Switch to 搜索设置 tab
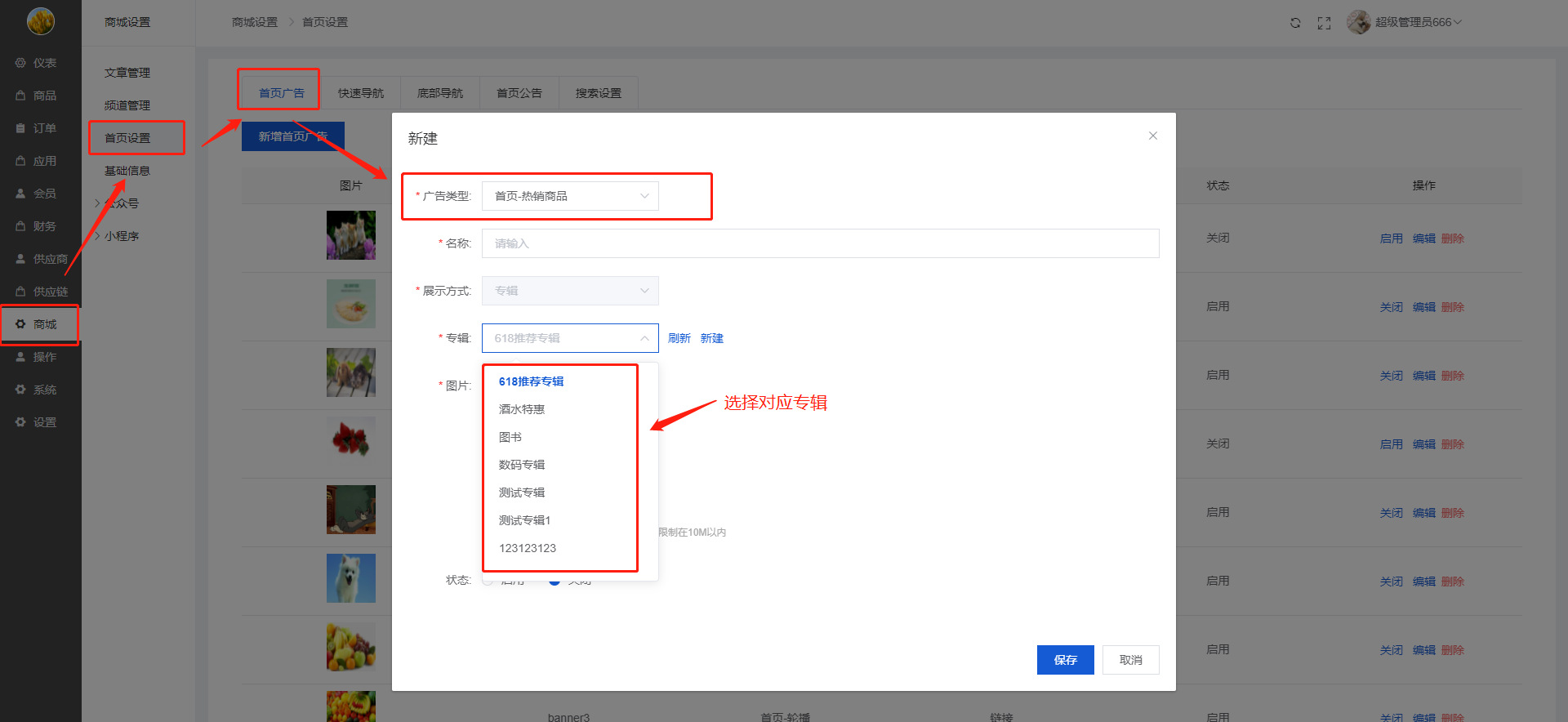This screenshot has height=722, width=1568. (598, 93)
